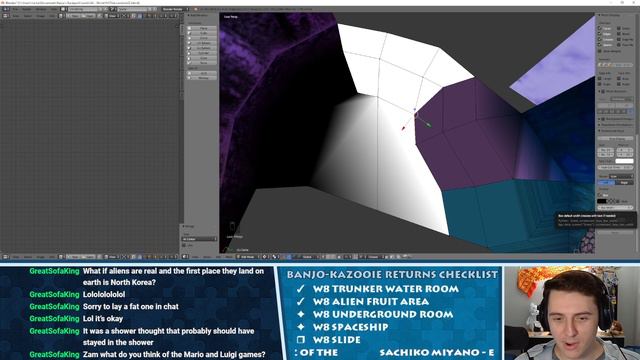
Task: Add a Monkey mesh from the tool shelf
Action: tap(203, 78)
